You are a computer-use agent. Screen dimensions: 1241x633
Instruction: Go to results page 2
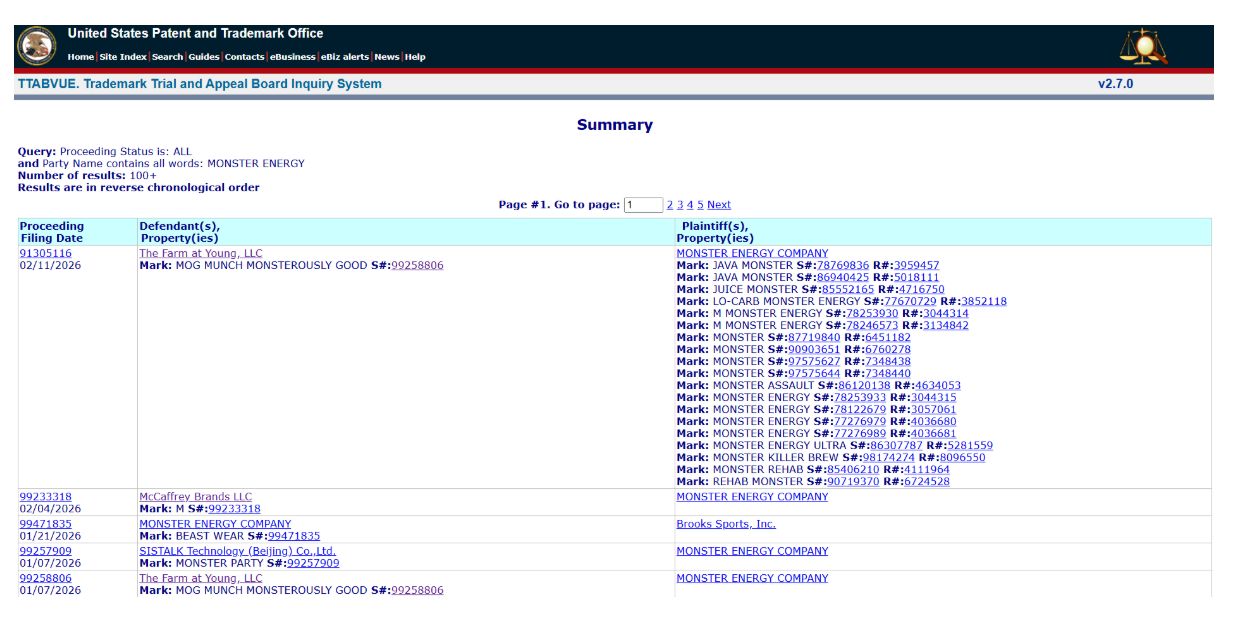tap(670, 205)
